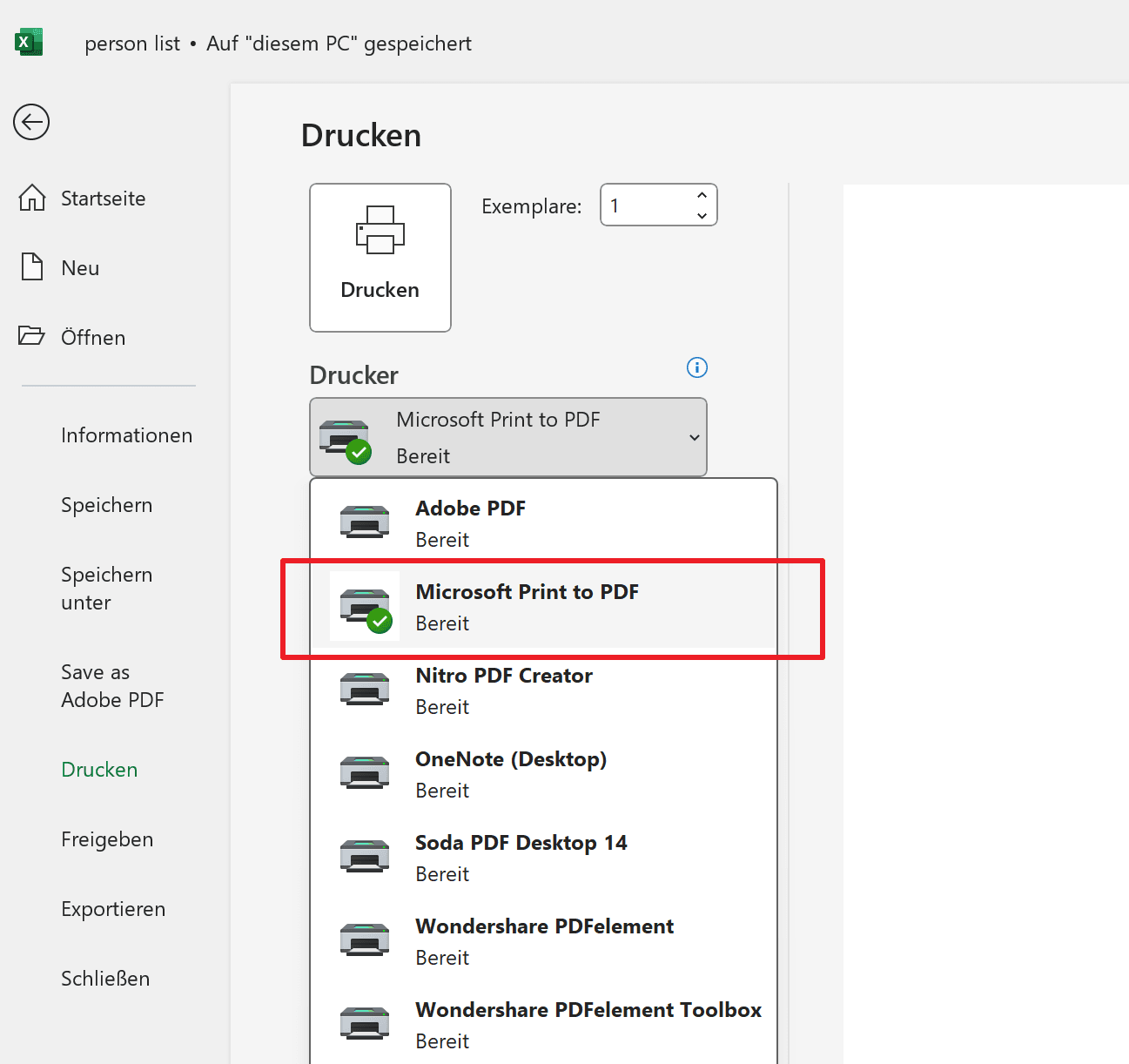1129x1064 pixels.
Task: Click the Nitro PDF Creator printer icon
Action: coord(365,688)
